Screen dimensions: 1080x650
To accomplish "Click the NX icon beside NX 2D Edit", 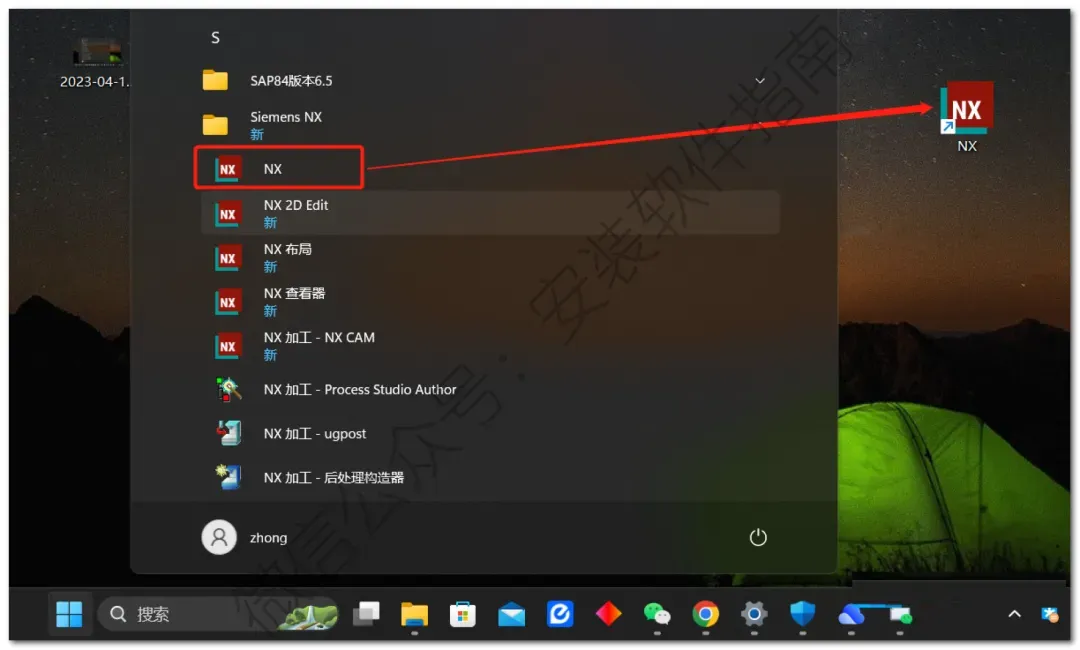I will click(227, 213).
